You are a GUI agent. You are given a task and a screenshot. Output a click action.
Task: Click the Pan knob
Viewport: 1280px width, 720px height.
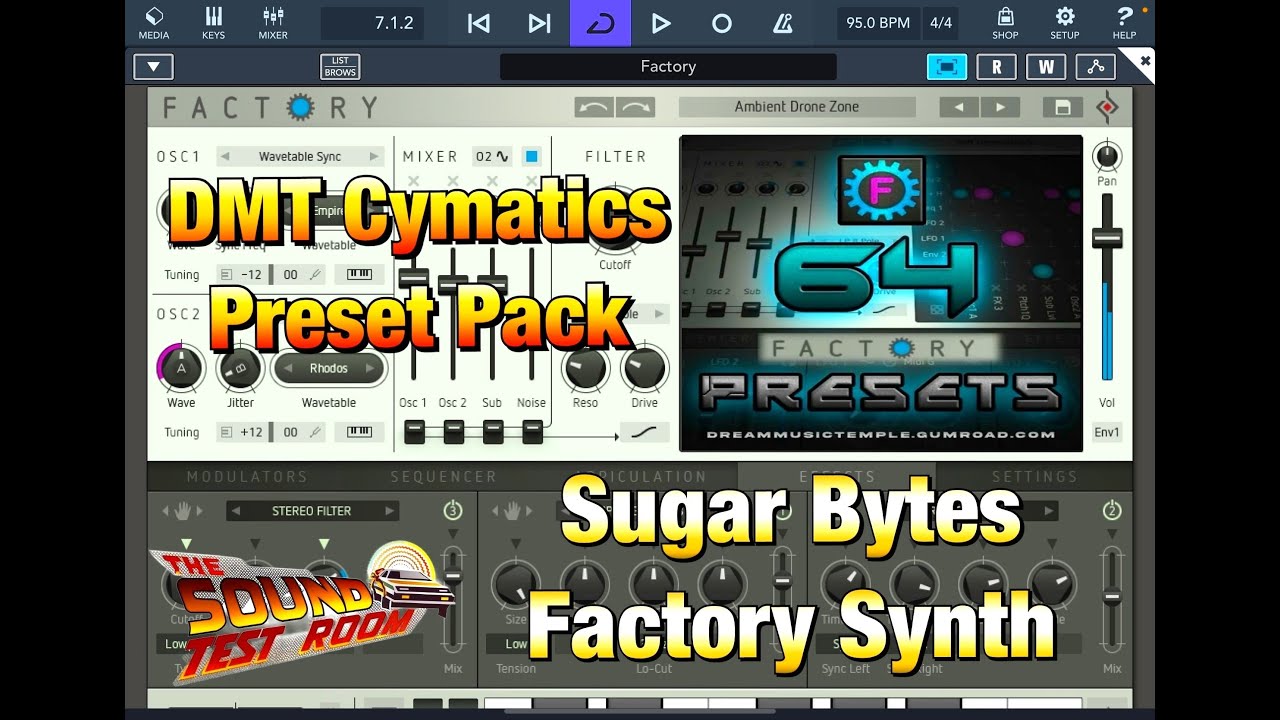1107,156
